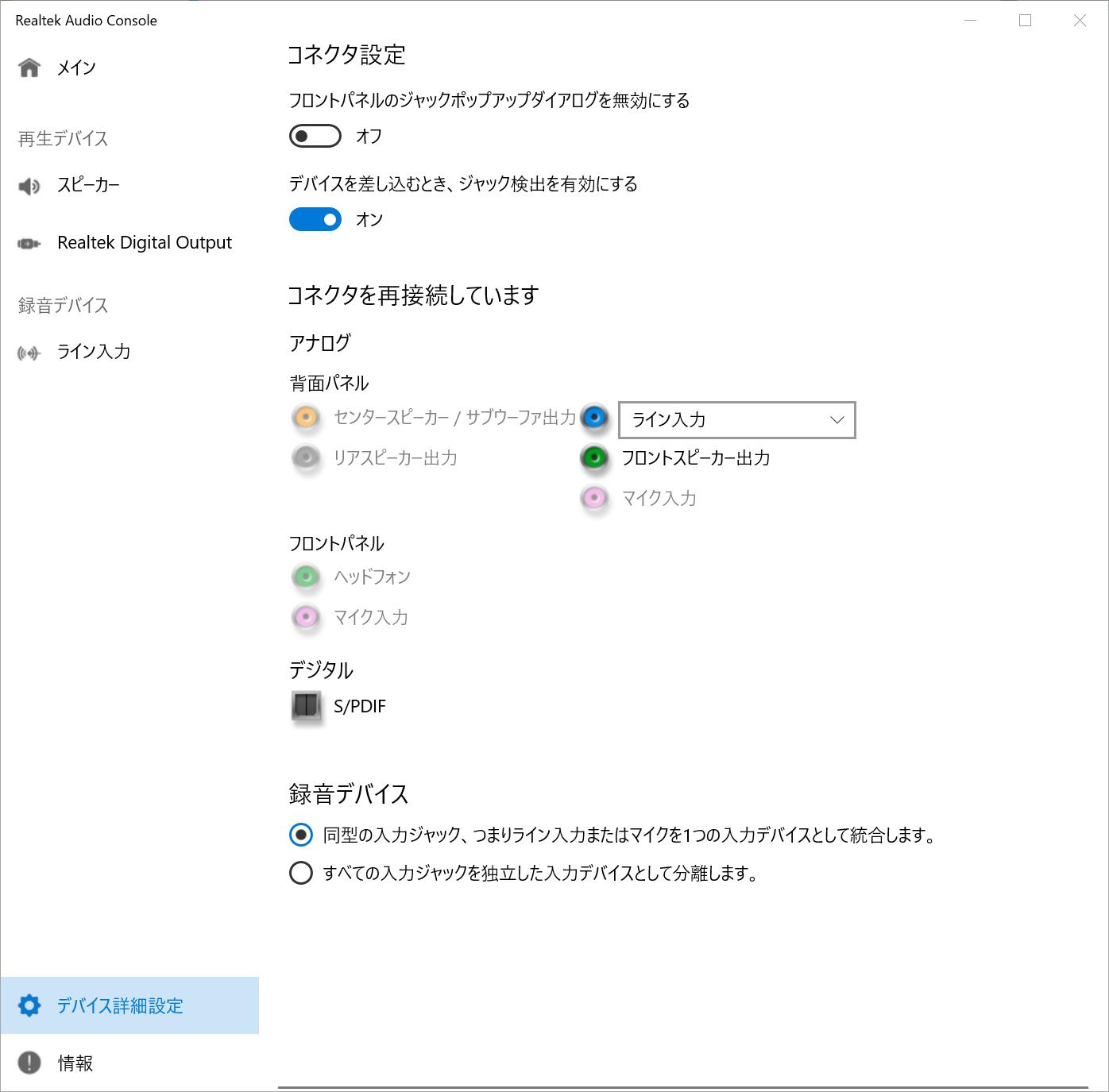The image size is (1109, 1092).
Task: Toggle front panel jack popup dialog switch
Action: (x=315, y=137)
